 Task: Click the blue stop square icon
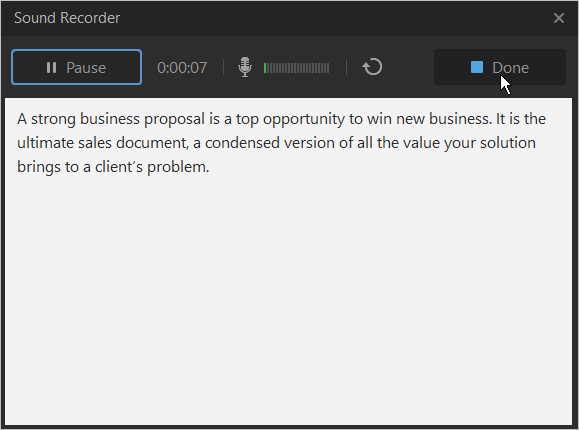[477, 67]
